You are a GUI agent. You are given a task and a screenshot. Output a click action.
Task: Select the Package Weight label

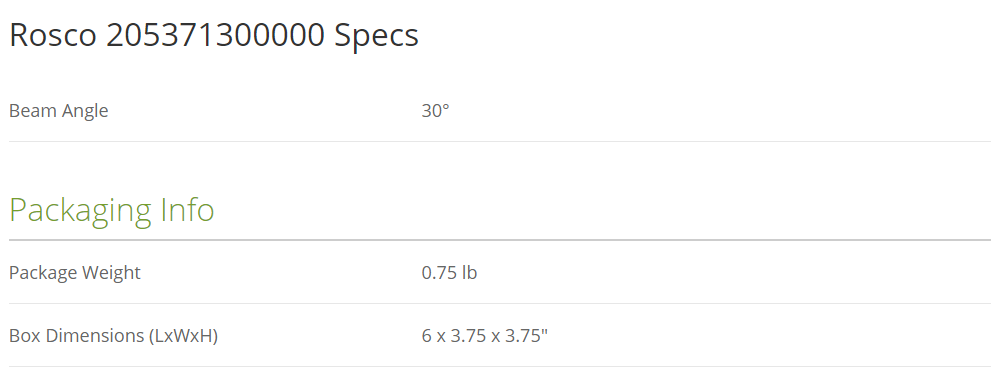(x=75, y=272)
